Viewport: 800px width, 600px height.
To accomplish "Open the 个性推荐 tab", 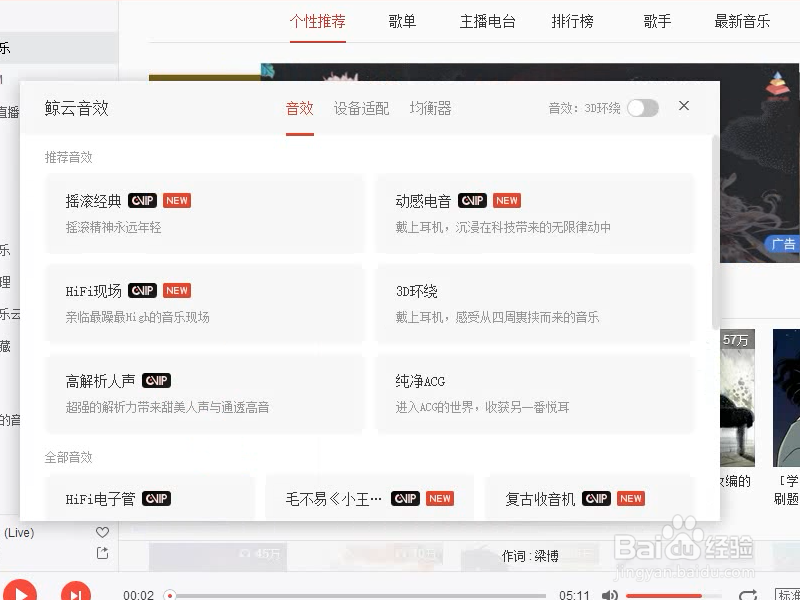I will coord(318,21).
